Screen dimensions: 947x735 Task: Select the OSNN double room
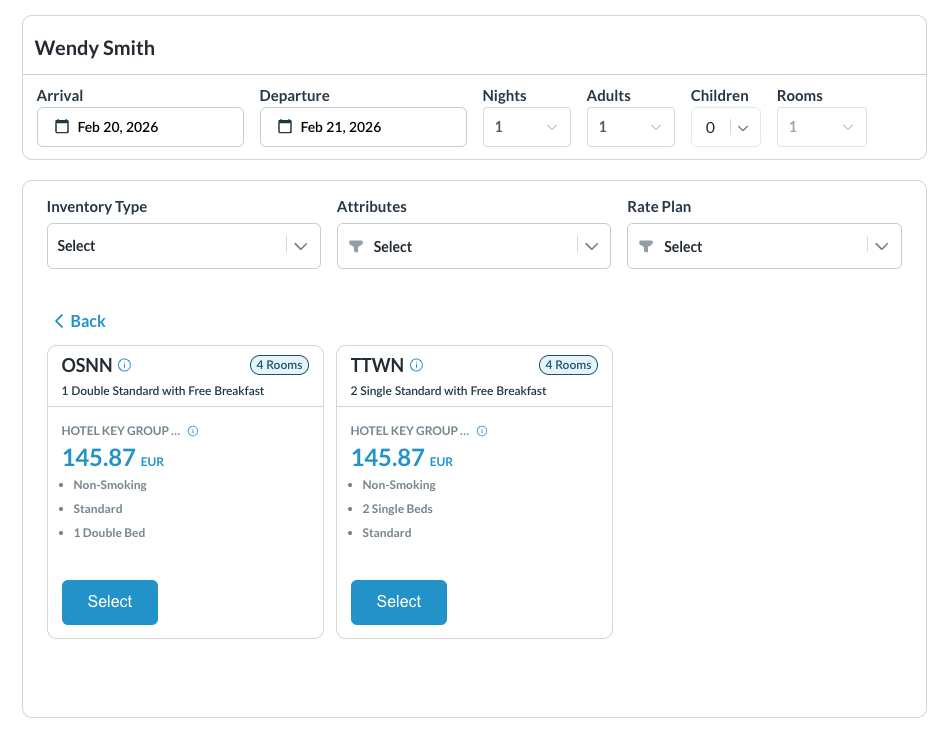[x=110, y=602]
